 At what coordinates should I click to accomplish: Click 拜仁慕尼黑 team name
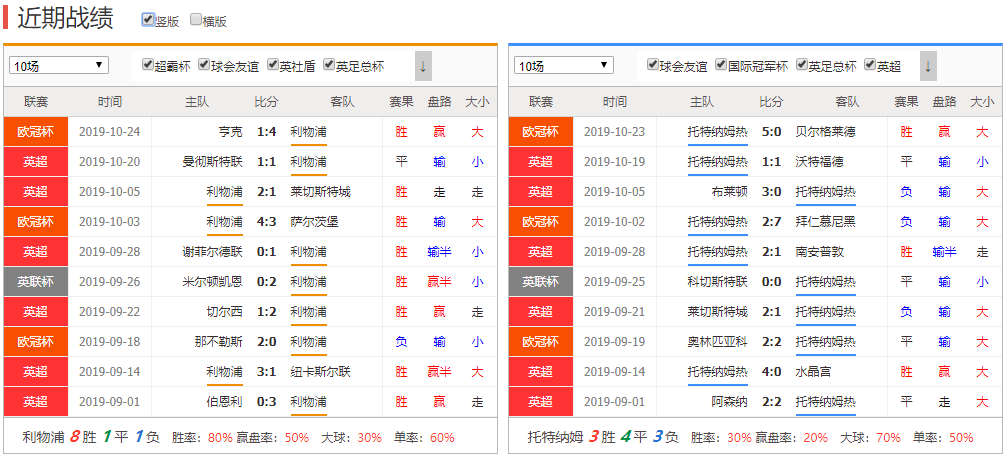pyautogui.click(x=826, y=222)
